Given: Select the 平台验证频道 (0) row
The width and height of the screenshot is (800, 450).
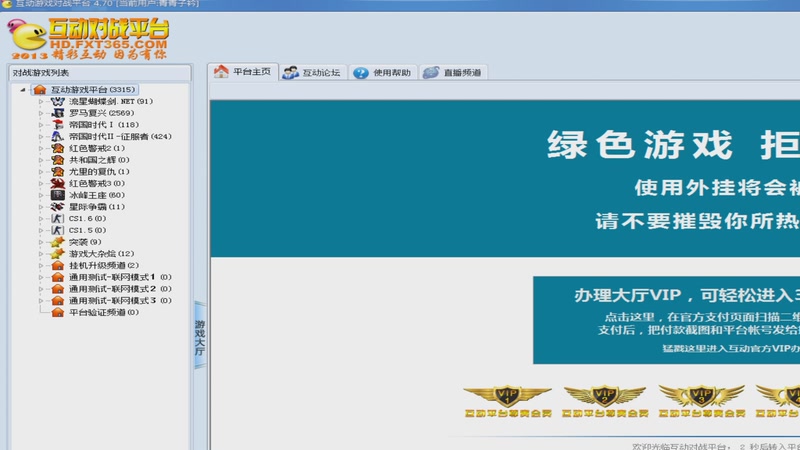Looking at the screenshot, I should click(104, 313).
